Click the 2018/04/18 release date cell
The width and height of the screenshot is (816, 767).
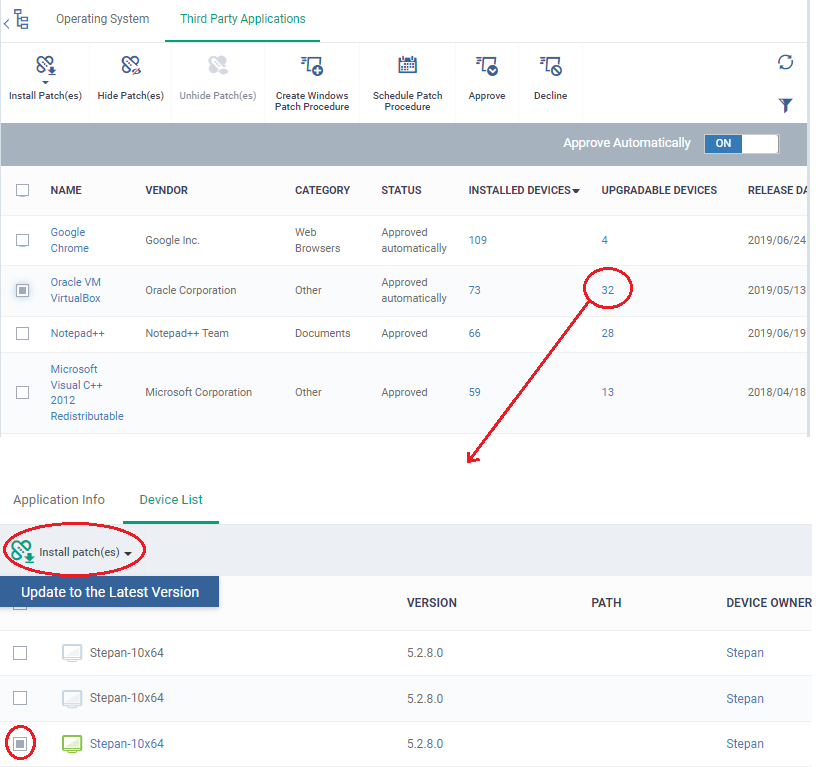(776, 392)
